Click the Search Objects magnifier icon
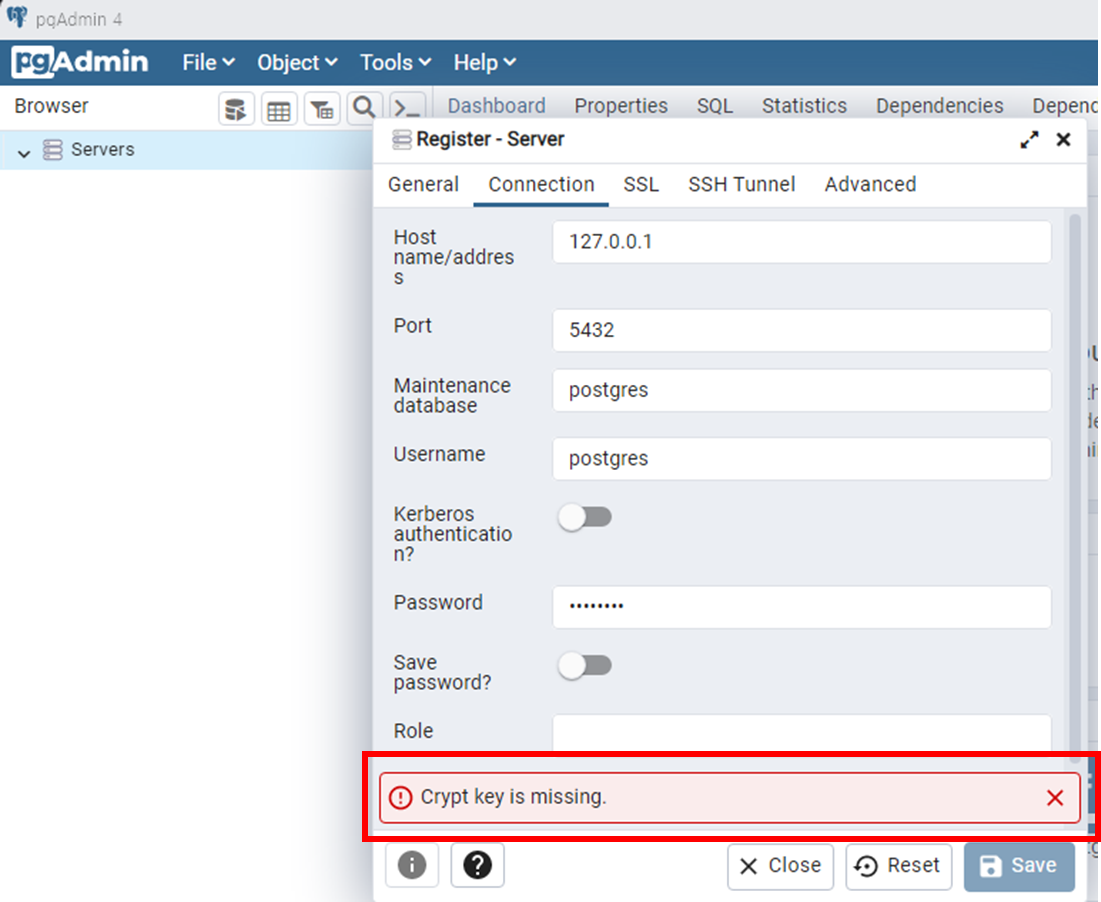The image size is (1101, 902). pyautogui.click(x=364, y=108)
